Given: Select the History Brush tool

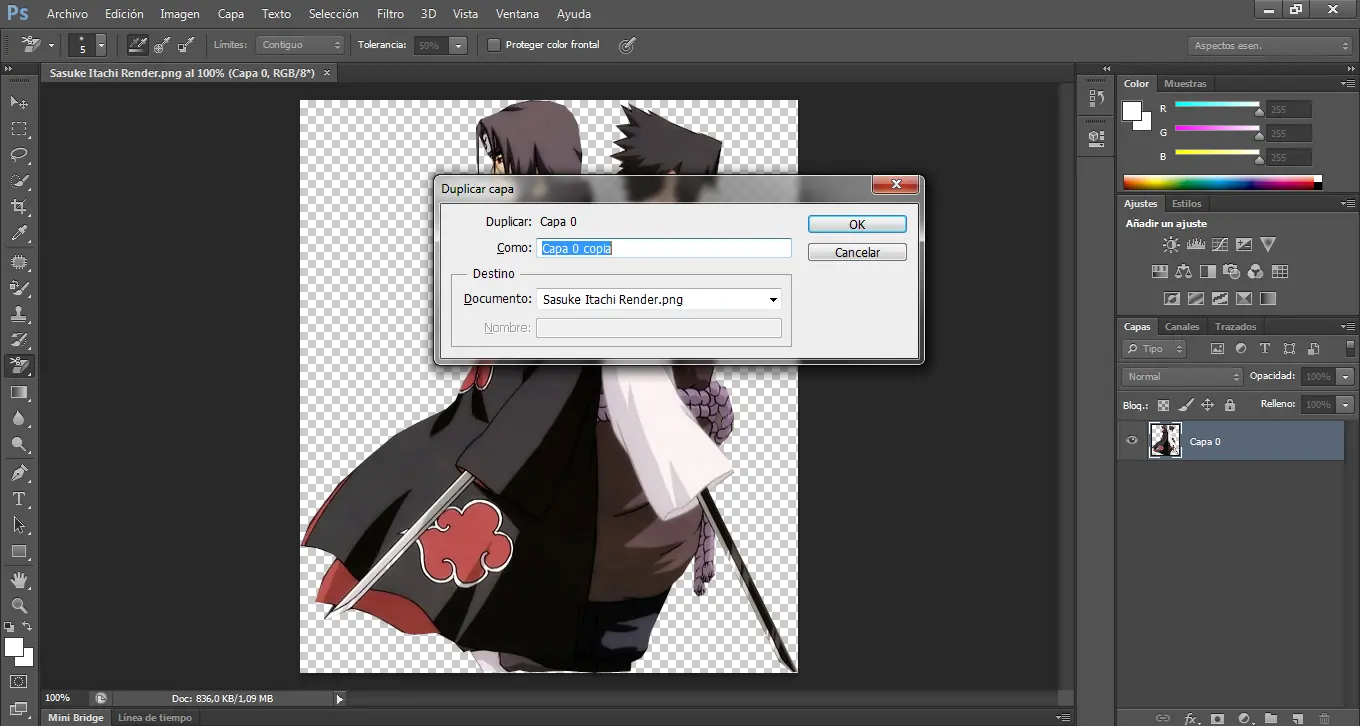Looking at the screenshot, I should 19,340.
